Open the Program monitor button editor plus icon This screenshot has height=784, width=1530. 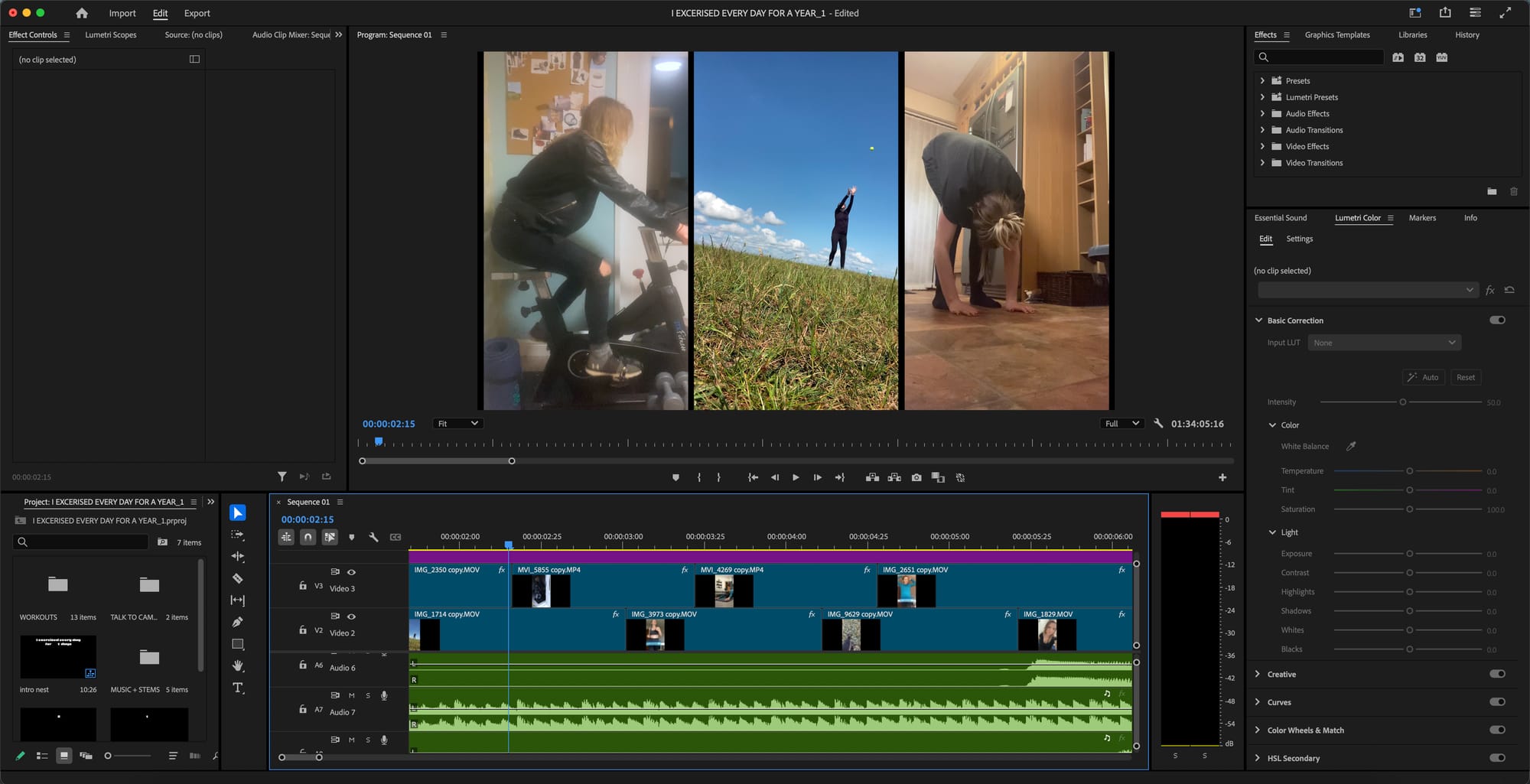tap(1222, 477)
